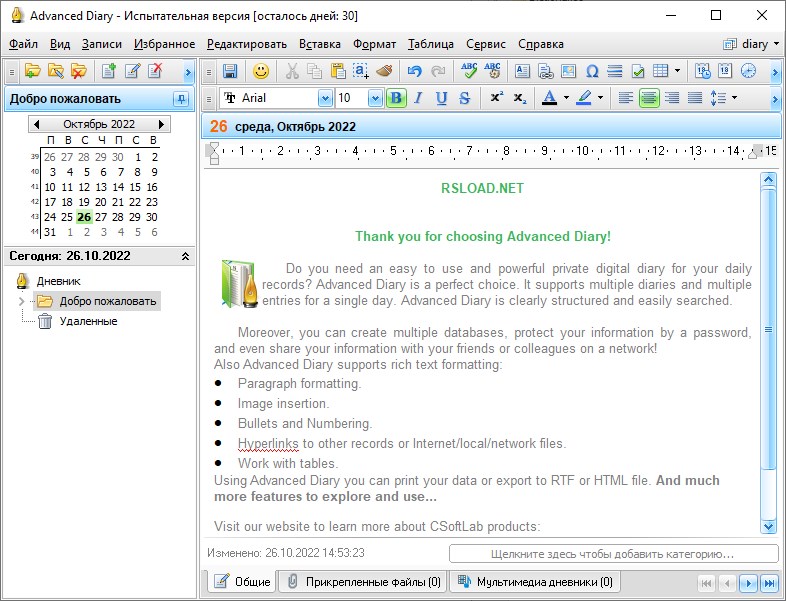Open the Формат menu
The height and width of the screenshot is (601, 786).
click(x=374, y=44)
